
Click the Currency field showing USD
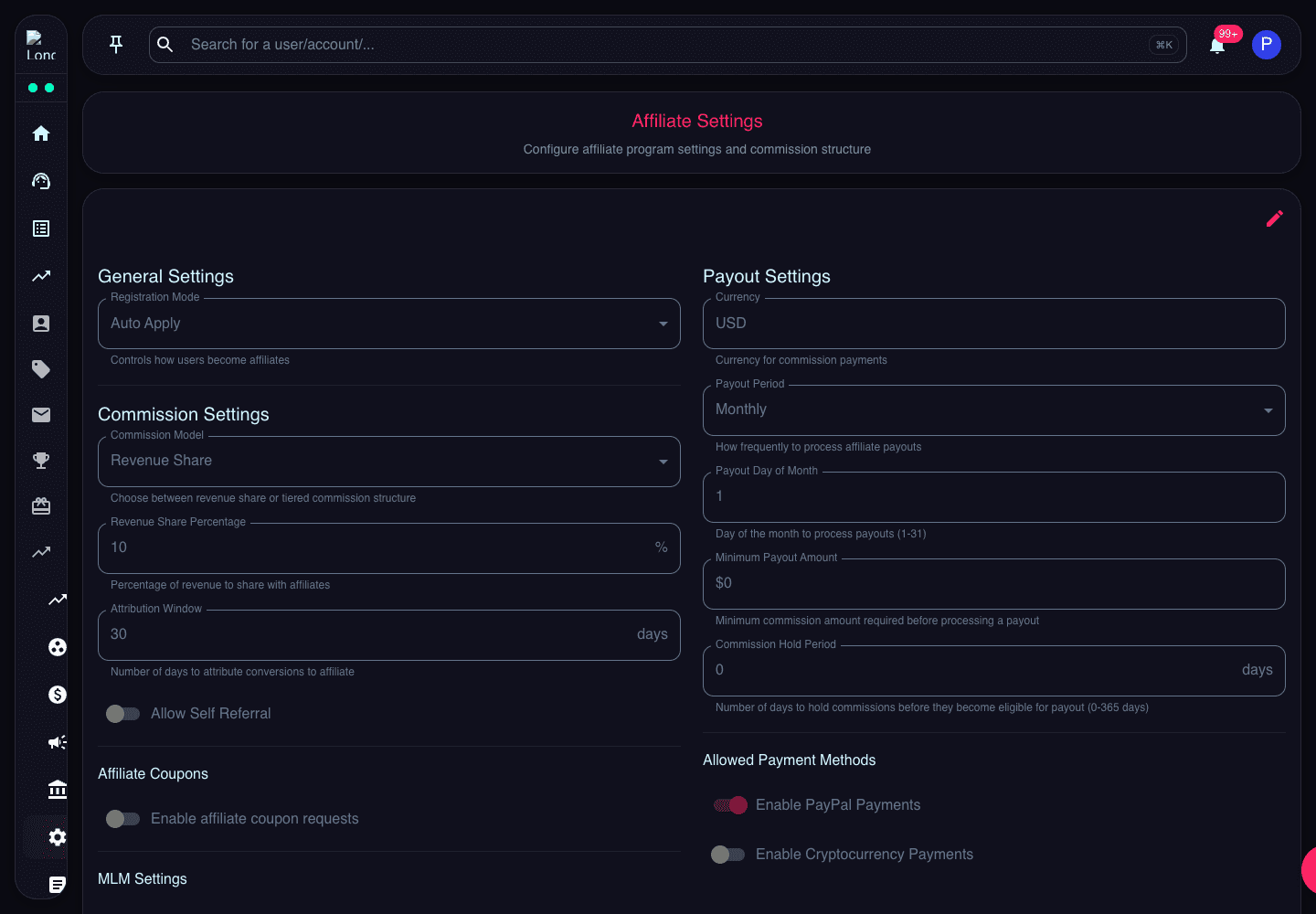(x=994, y=324)
